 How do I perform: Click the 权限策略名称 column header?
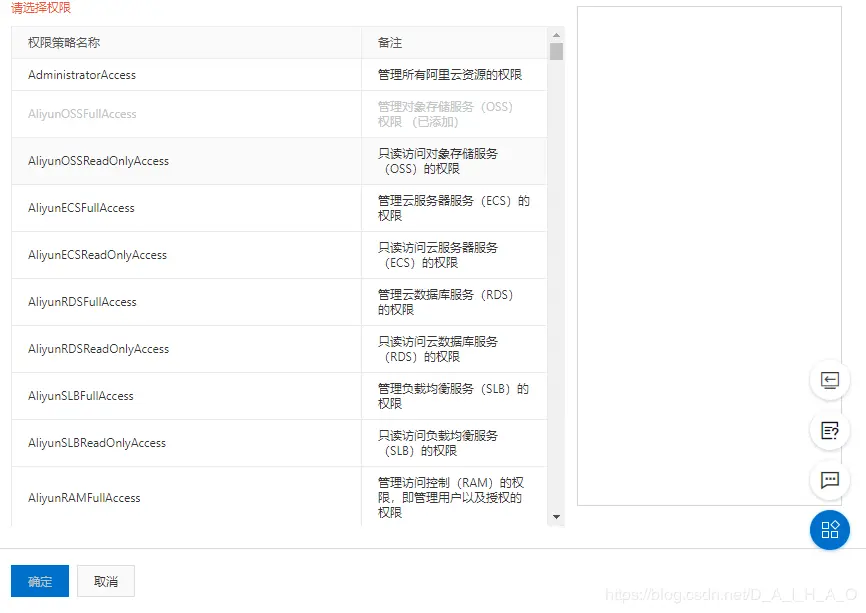(64, 43)
